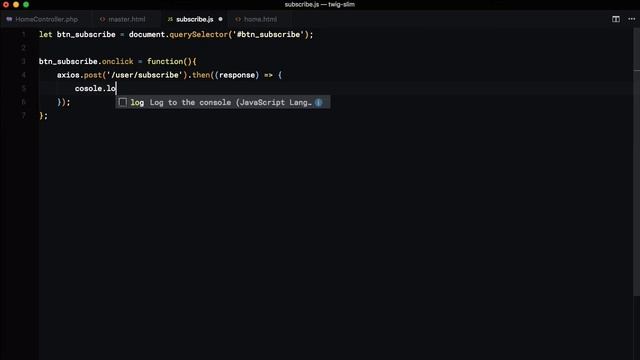This screenshot has height=360, width=640.
Task: Open the editor more actions menu
Action: [631, 19]
